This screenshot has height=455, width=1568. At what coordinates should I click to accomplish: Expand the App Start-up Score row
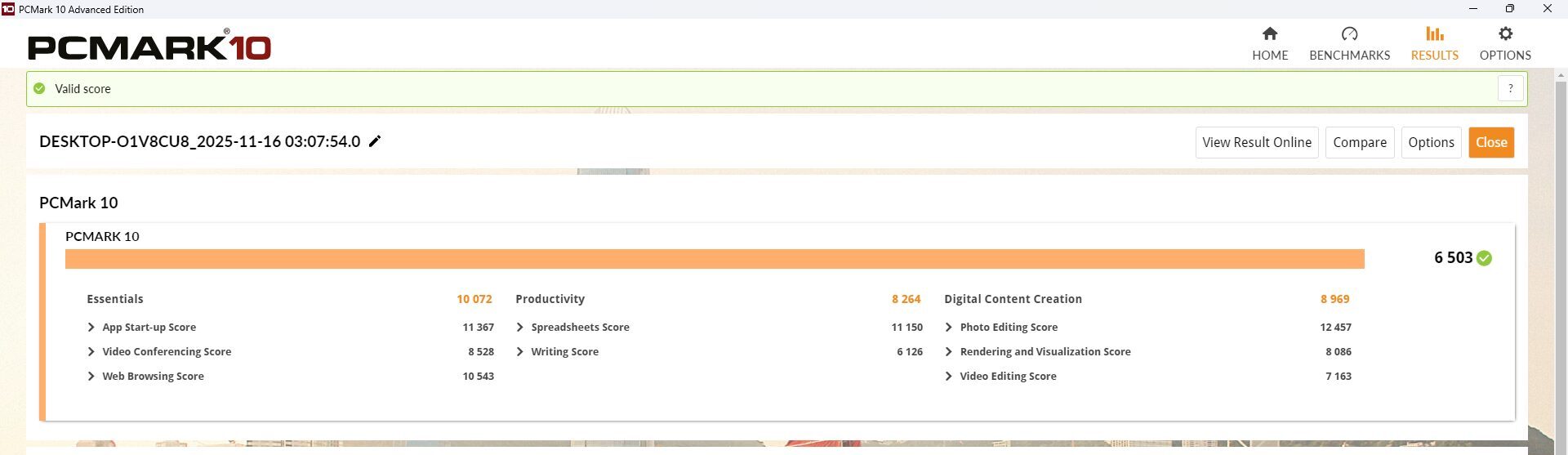(x=91, y=328)
